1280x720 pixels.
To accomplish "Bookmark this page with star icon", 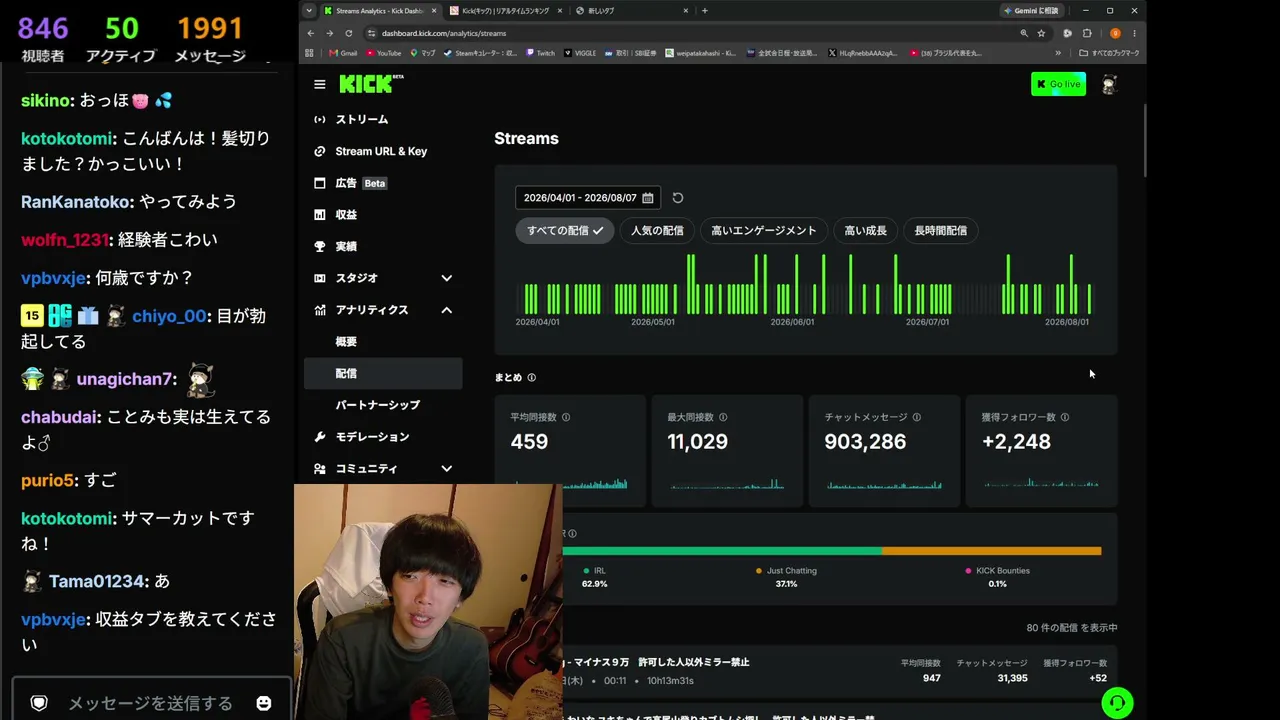I will 1041,33.
